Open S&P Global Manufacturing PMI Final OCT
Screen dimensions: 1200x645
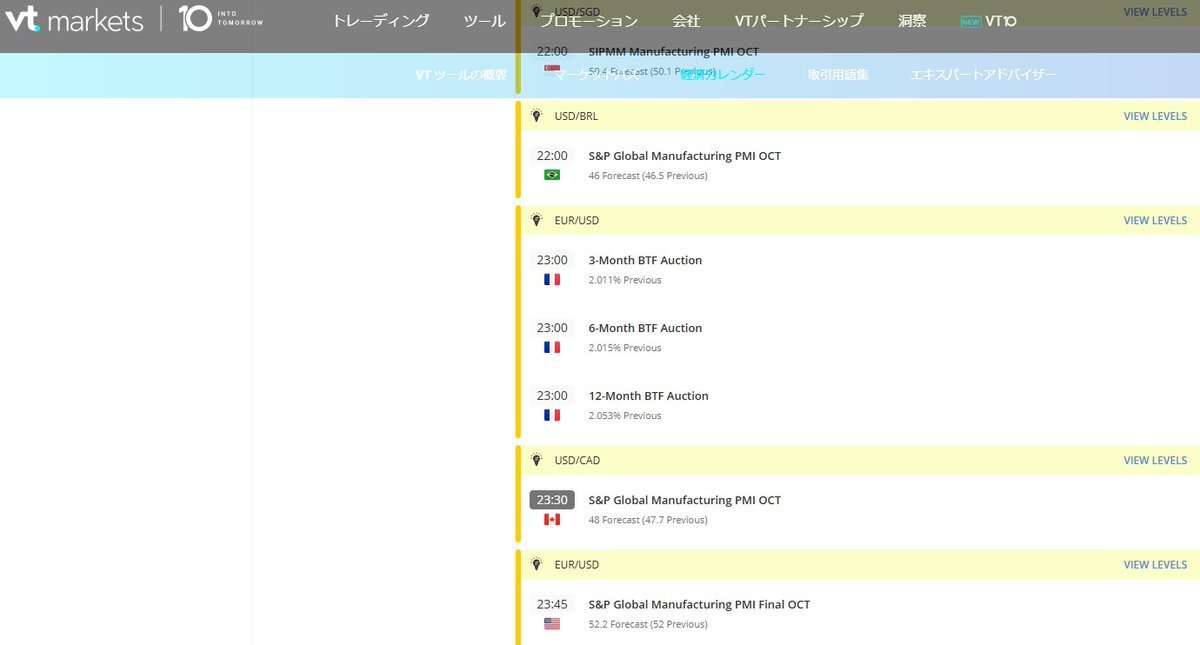pyautogui.click(x=699, y=604)
